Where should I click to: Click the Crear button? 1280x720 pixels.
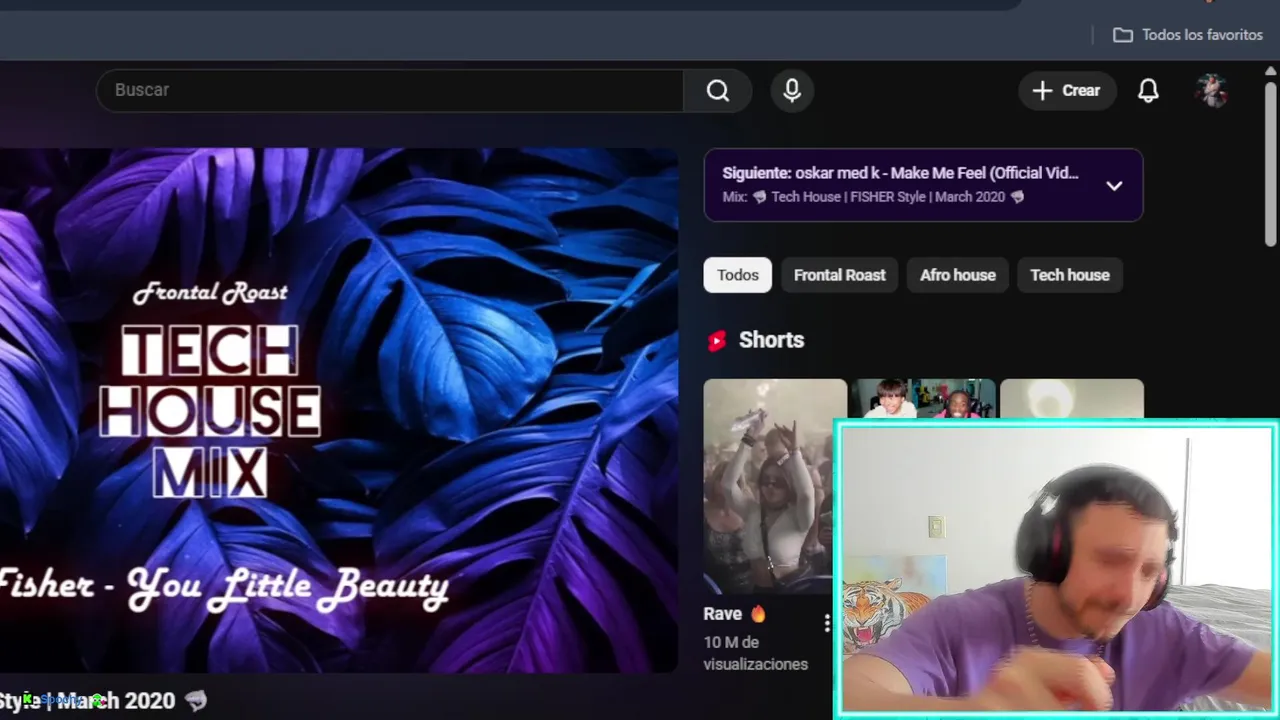[1067, 90]
